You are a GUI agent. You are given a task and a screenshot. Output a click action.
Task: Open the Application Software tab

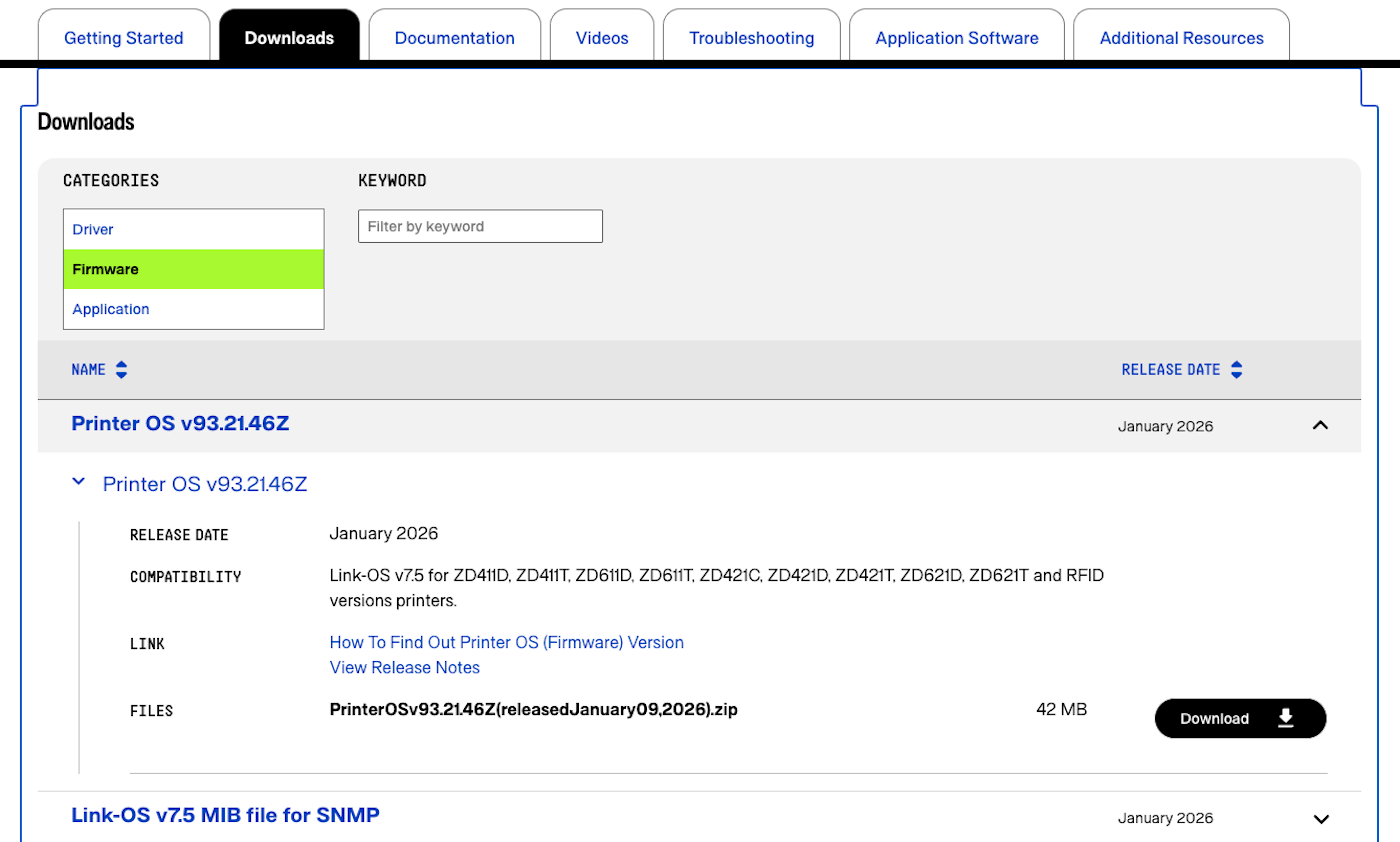coord(957,38)
